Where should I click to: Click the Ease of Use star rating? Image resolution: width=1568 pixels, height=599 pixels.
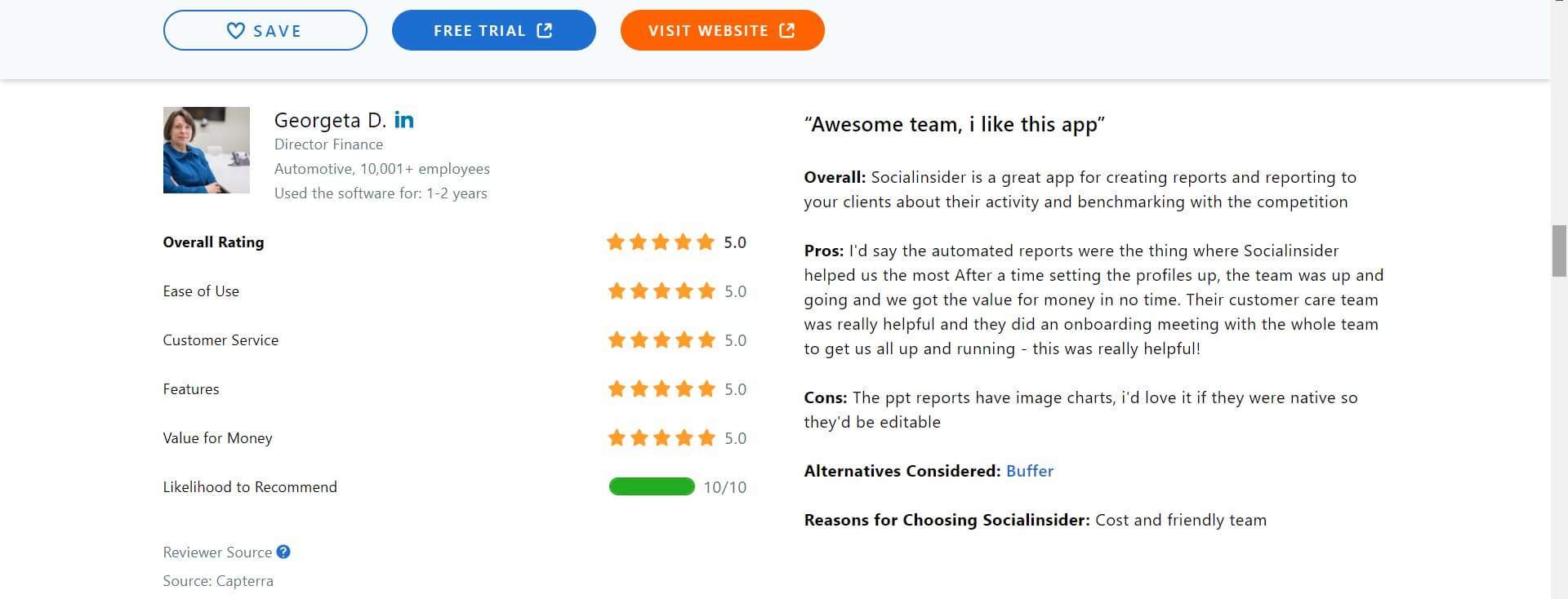pyautogui.click(x=661, y=291)
